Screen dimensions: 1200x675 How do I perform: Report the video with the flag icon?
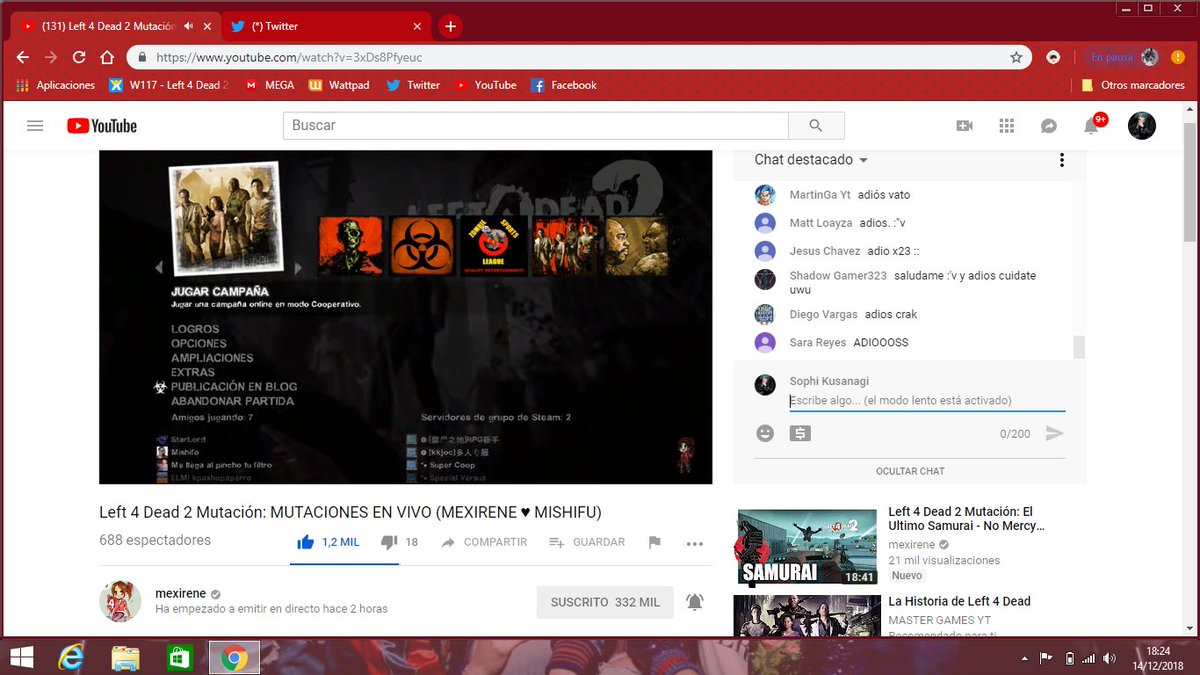[x=655, y=542]
